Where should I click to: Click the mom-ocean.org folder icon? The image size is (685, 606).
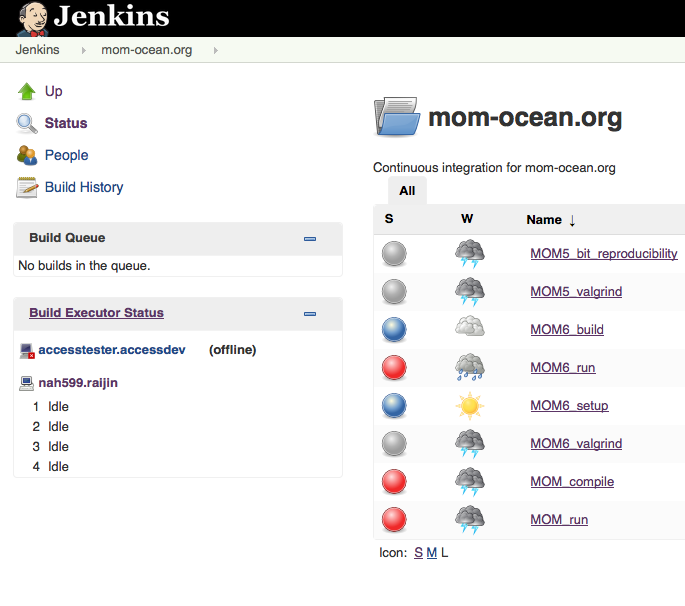pos(397,117)
